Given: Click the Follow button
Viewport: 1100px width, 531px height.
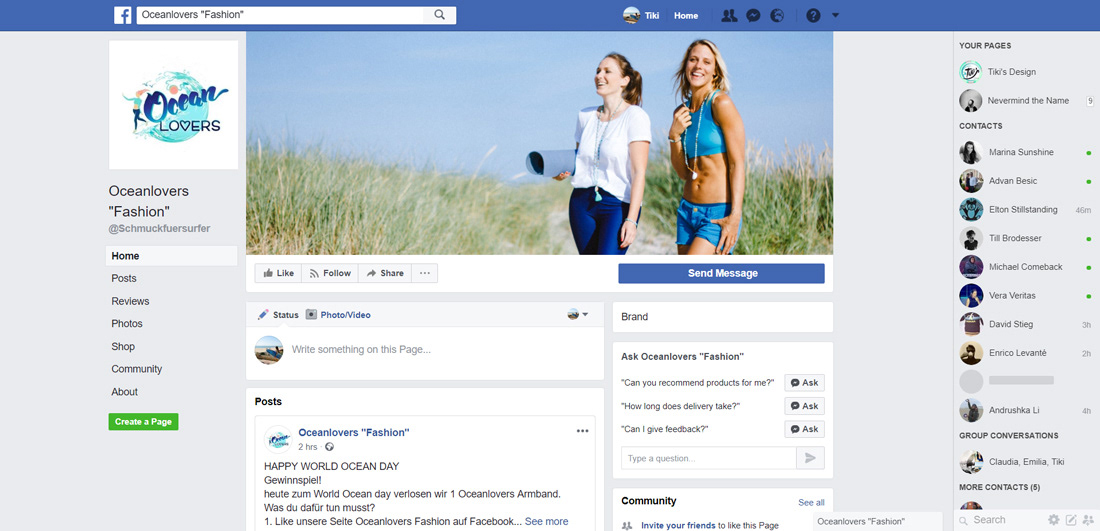Looking at the screenshot, I should (330, 274).
